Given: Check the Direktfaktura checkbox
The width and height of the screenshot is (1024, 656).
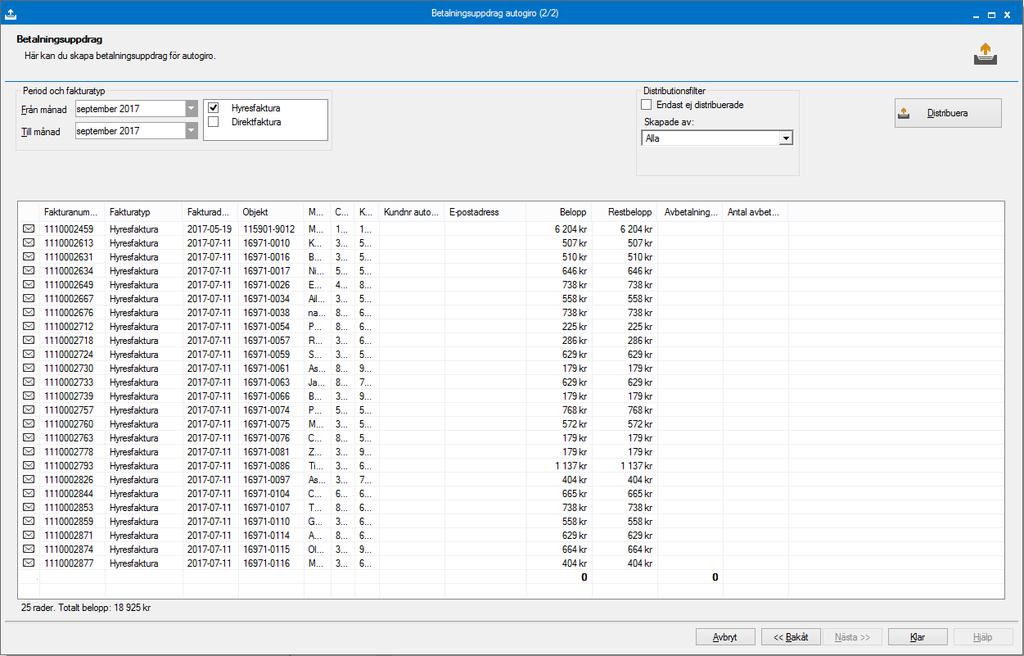Looking at the screenshot, I should pos(214,122).
